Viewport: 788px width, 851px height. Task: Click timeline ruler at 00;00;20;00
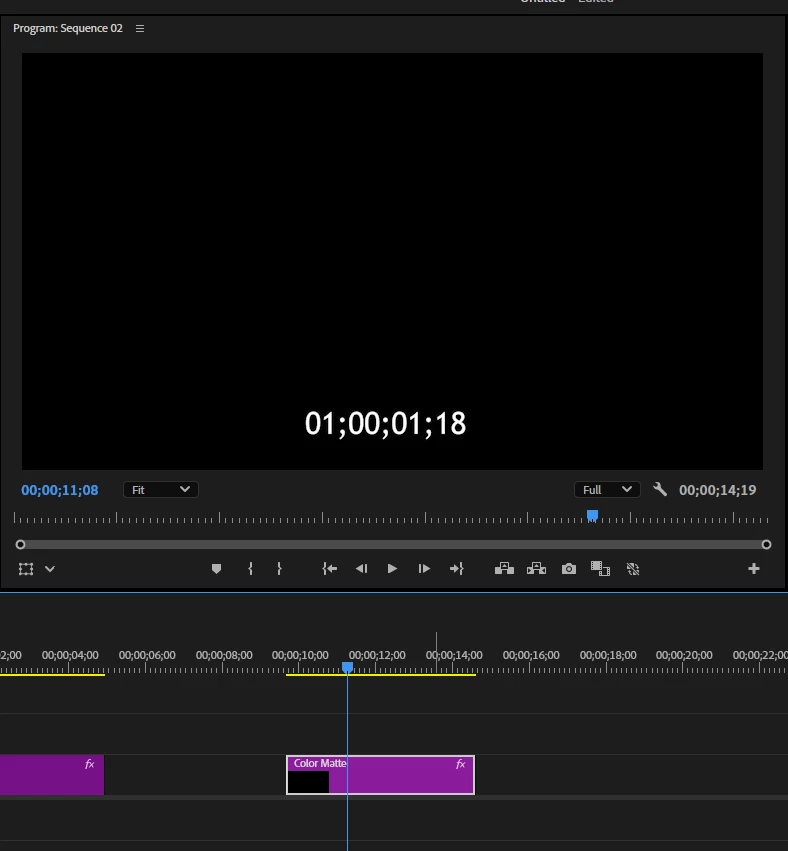[x=684, y=655]
